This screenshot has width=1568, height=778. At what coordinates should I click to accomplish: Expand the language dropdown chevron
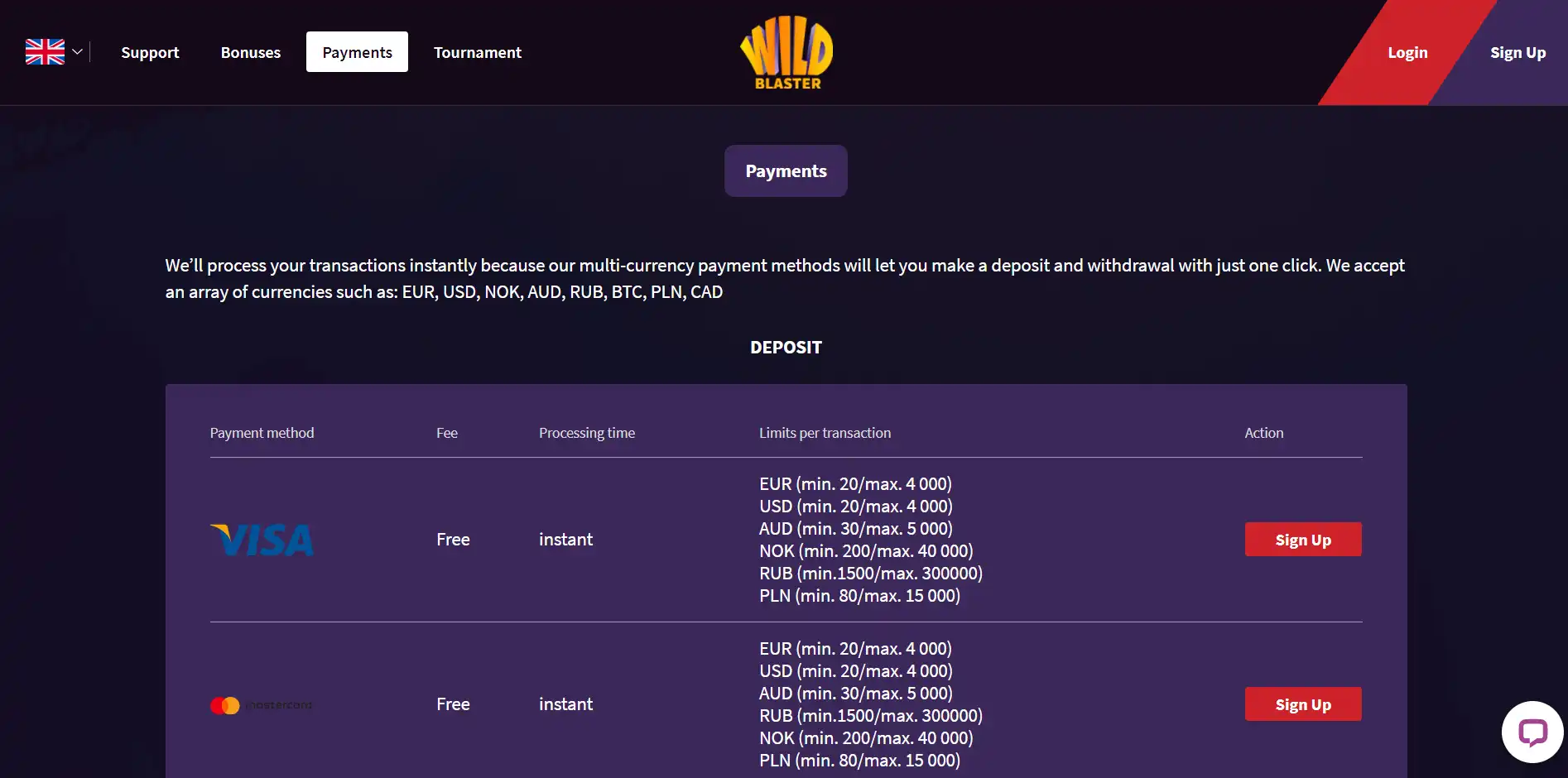(78, 52)
